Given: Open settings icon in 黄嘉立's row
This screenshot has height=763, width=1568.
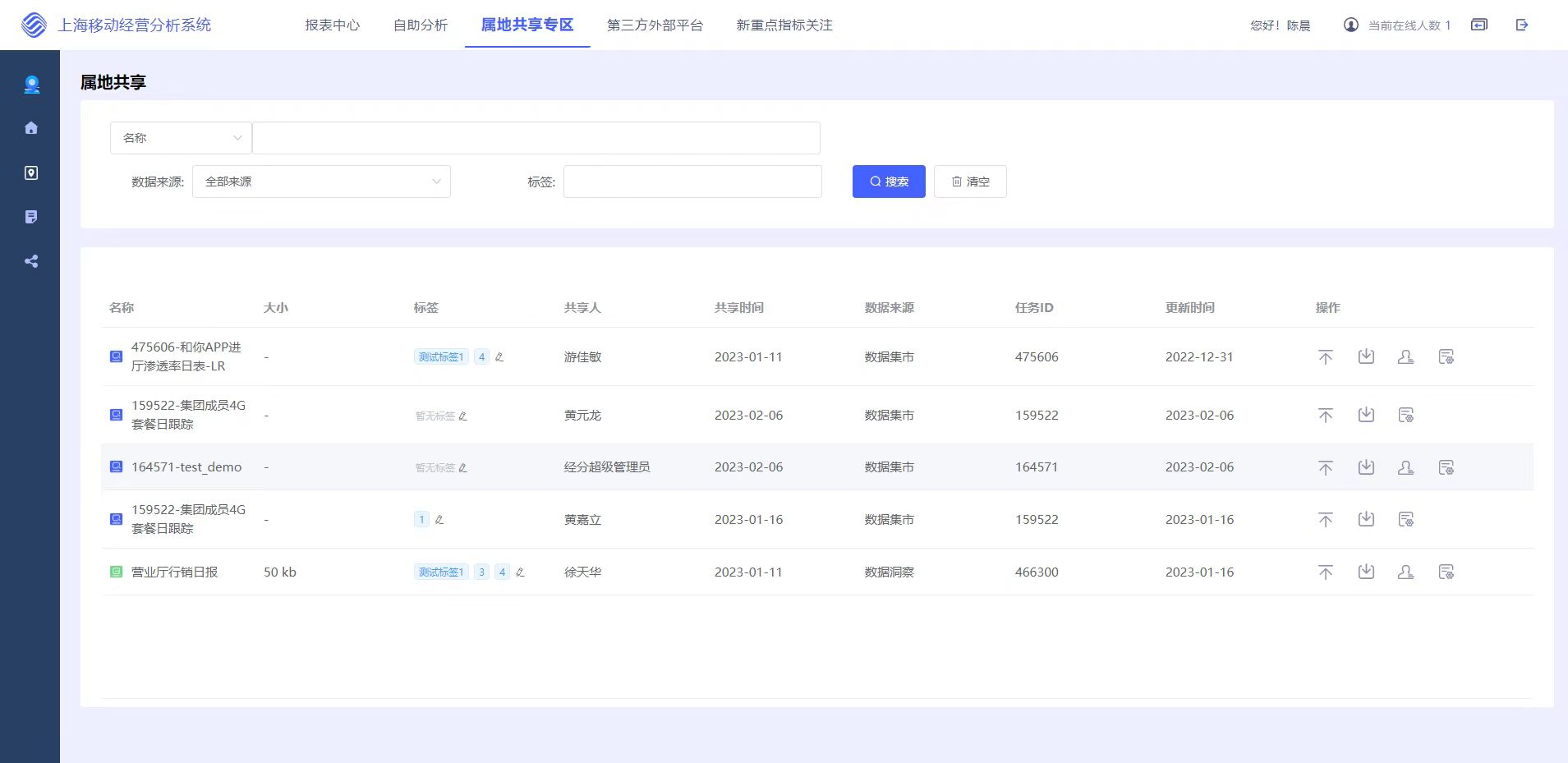Looking at the screenshot, I should [1406, 519].
